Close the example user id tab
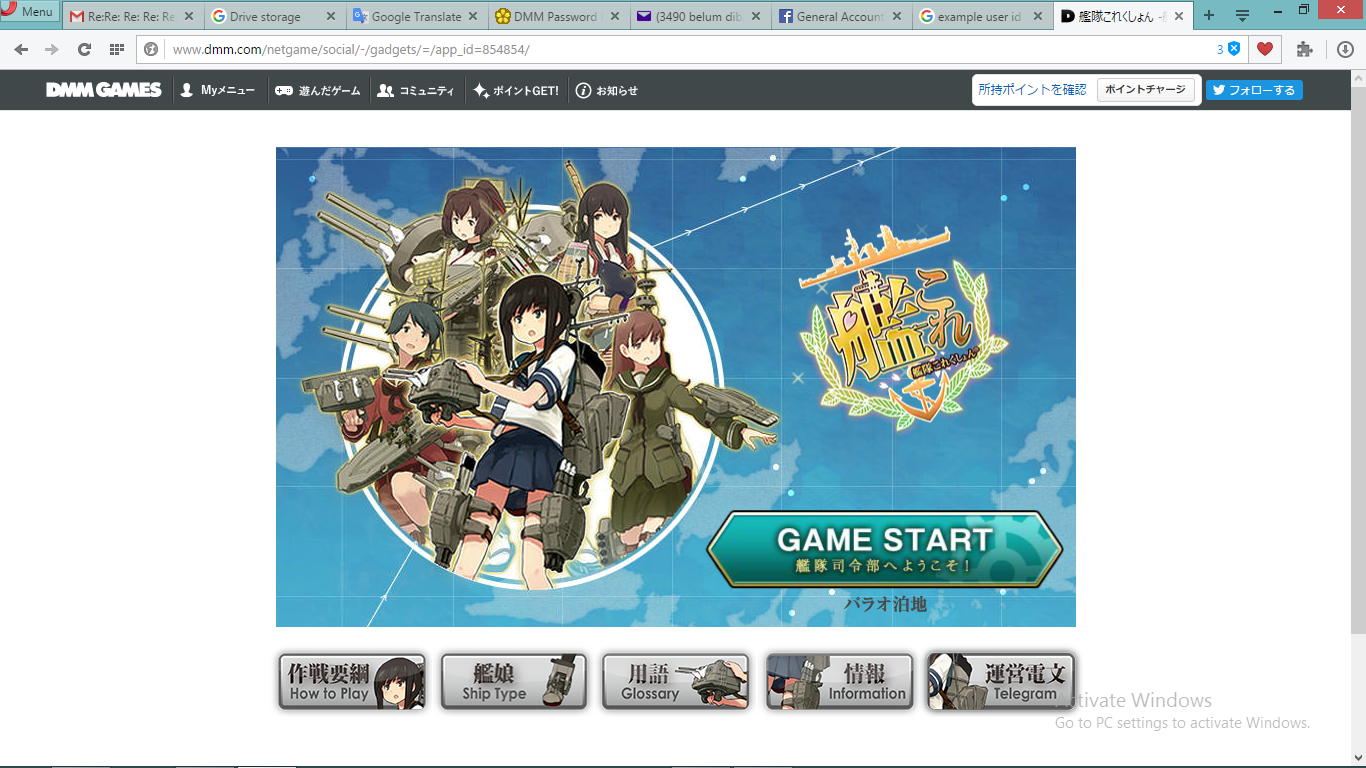 pyautogui.click(x=1039, y=17)
